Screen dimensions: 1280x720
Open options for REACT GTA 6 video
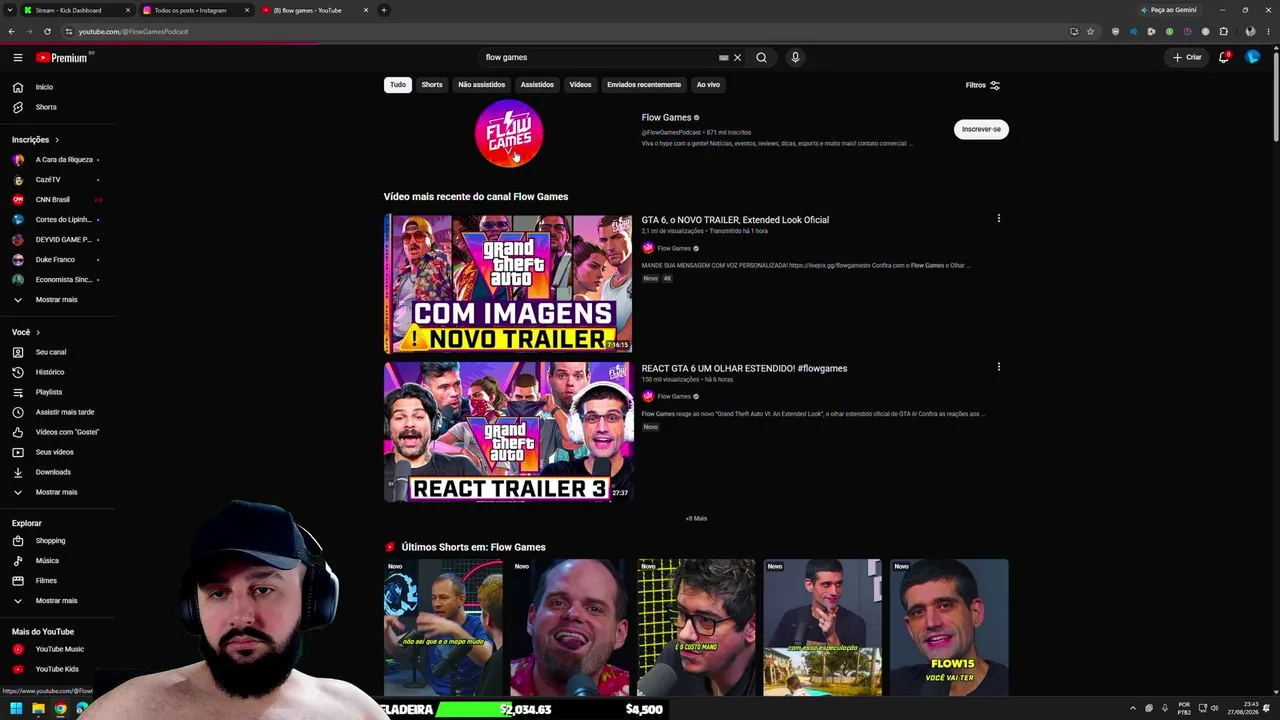click(x=998, y=367)
